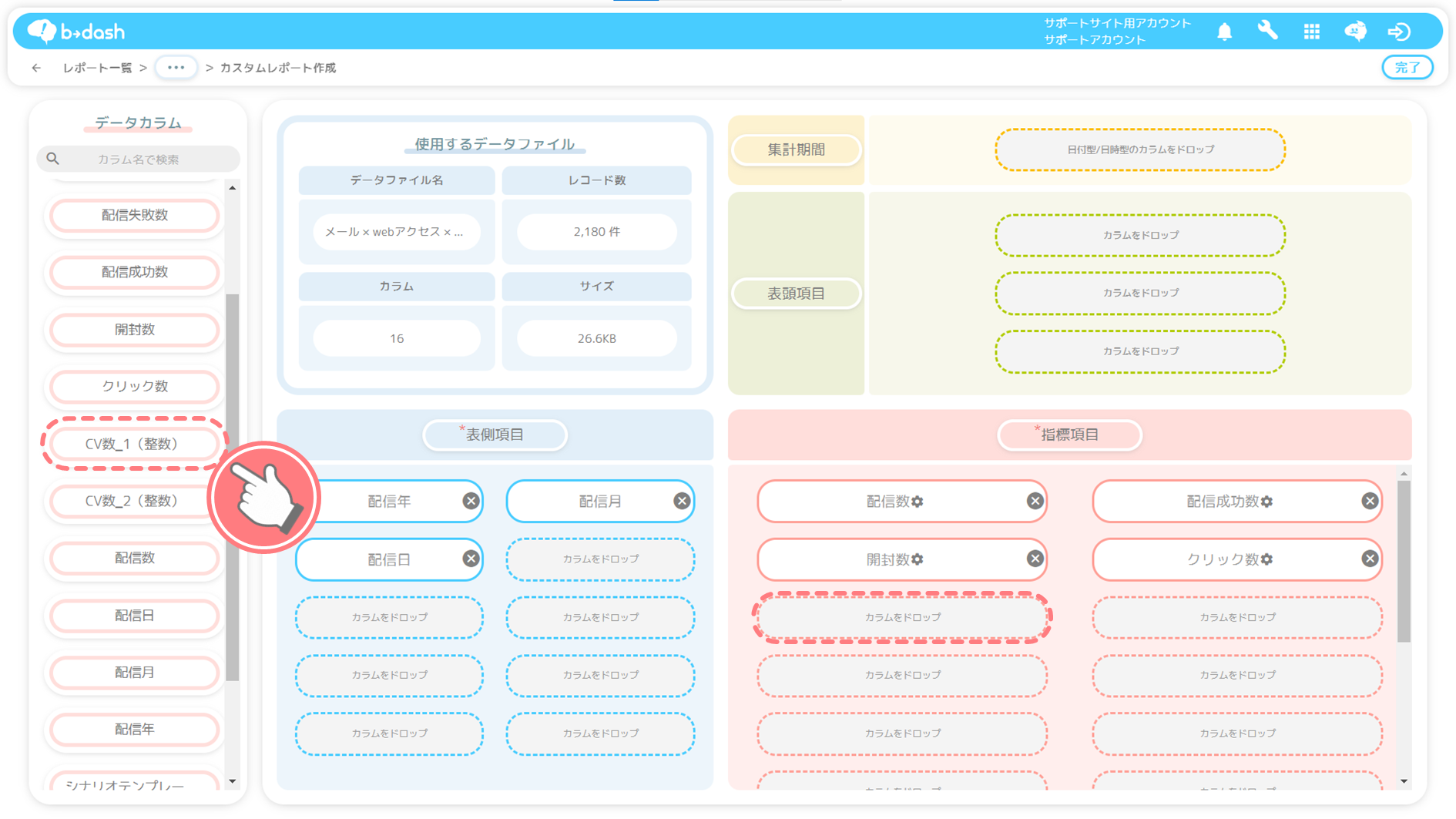Select CV数_2（整数） data column
The image size is (1456, 819).
pyautogui.click(x=134, y=501)
